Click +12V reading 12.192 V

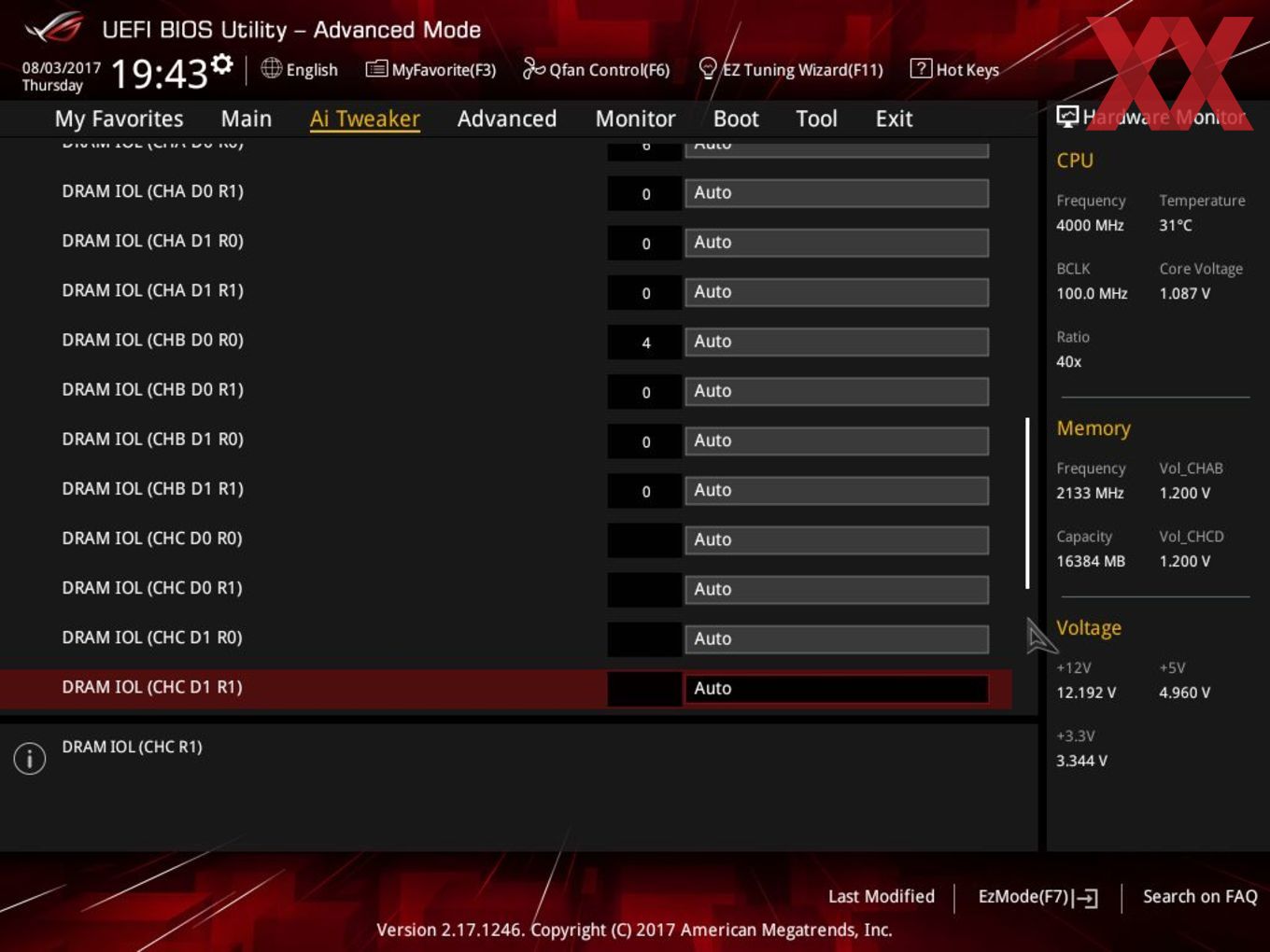1086,693
